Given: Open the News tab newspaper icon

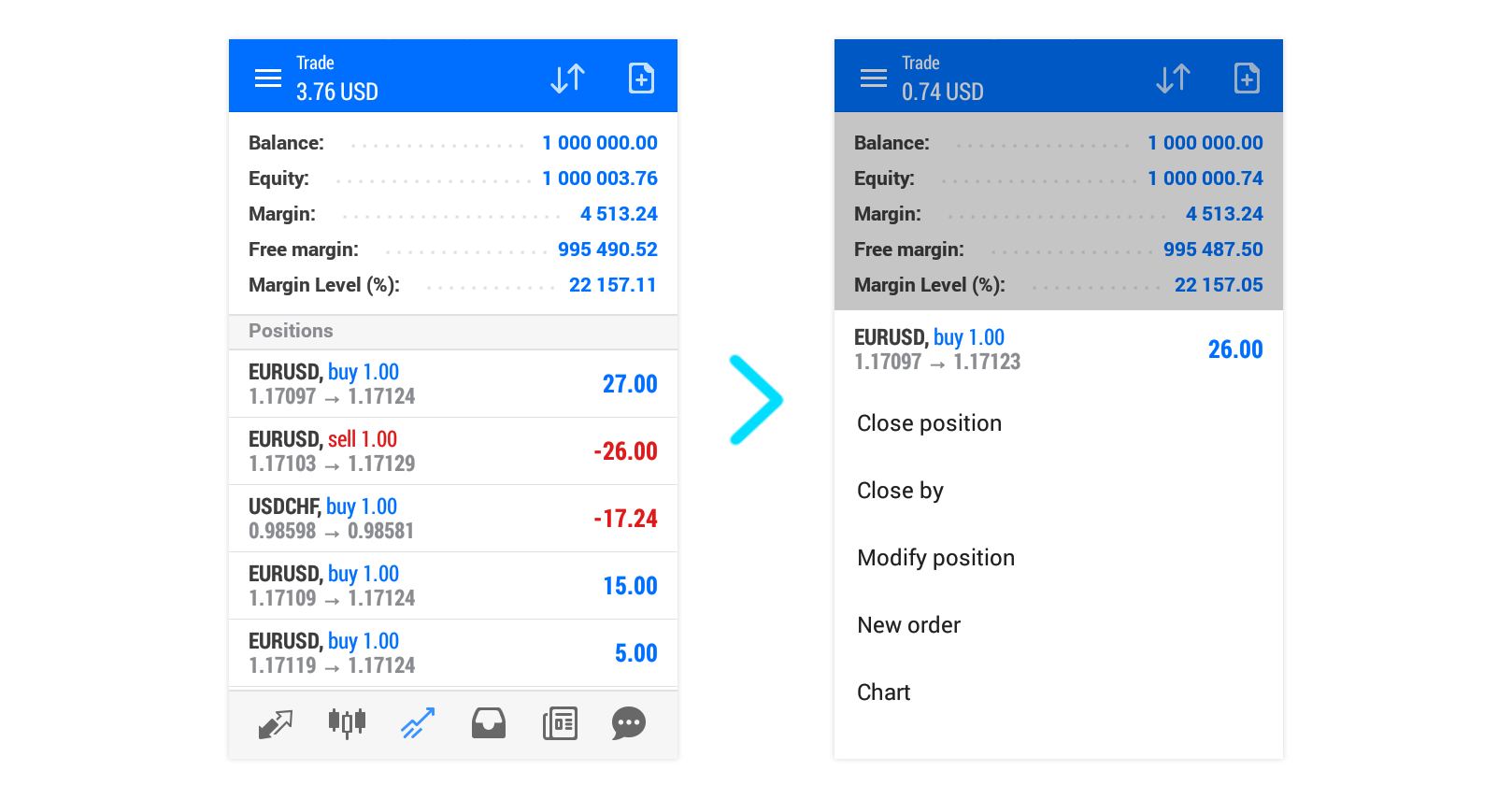Looking at the screenshot, I should coord(560,723).
